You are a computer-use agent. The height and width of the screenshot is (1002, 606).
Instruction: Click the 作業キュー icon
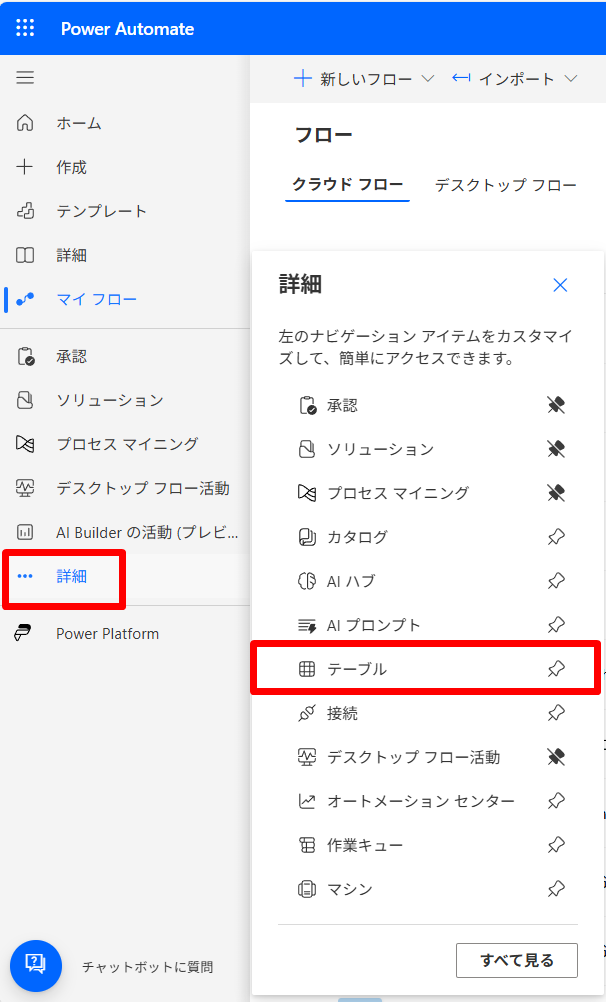tap(307, 845)
